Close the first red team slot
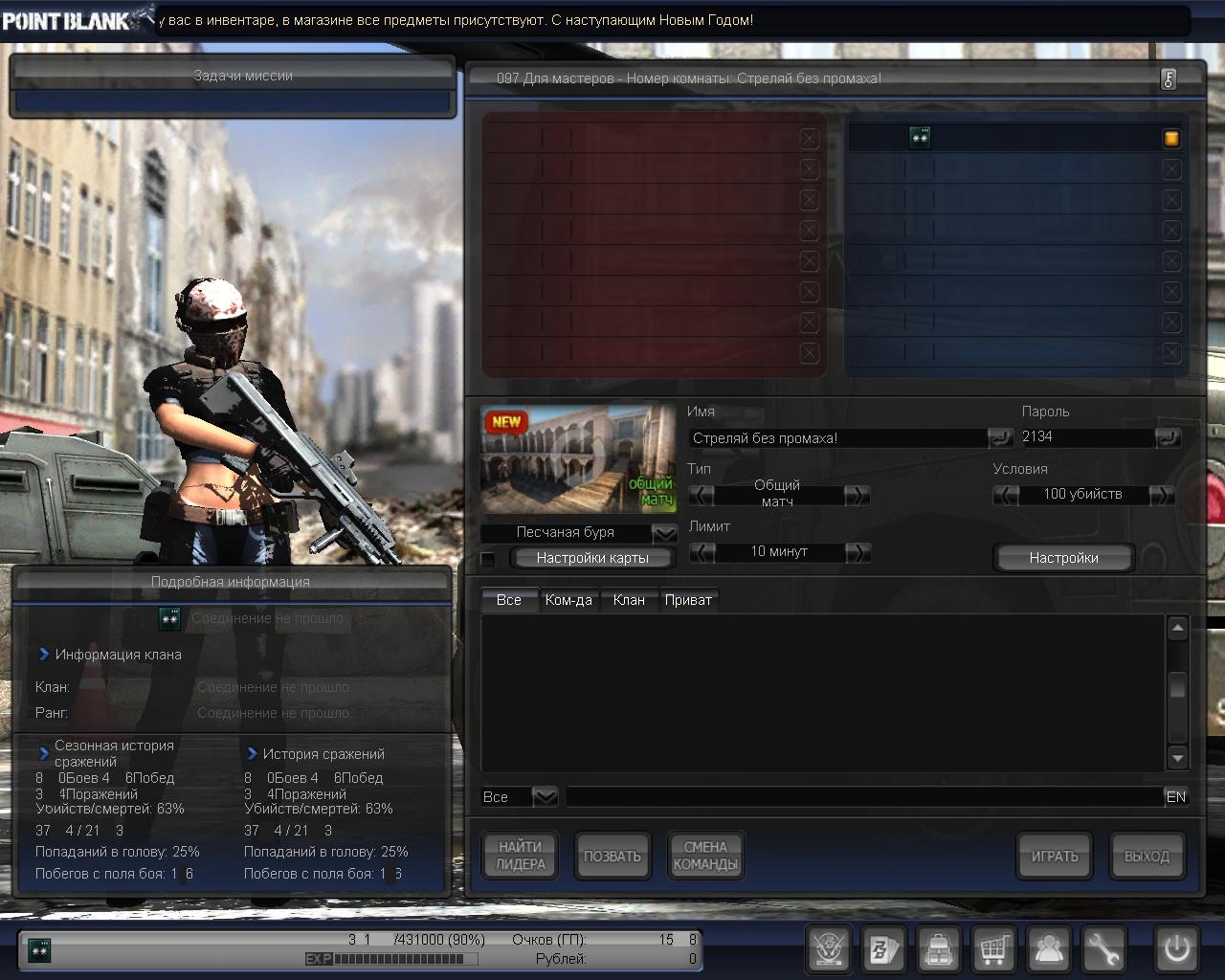Viewport: 1225px width, 980px height. 809,139
